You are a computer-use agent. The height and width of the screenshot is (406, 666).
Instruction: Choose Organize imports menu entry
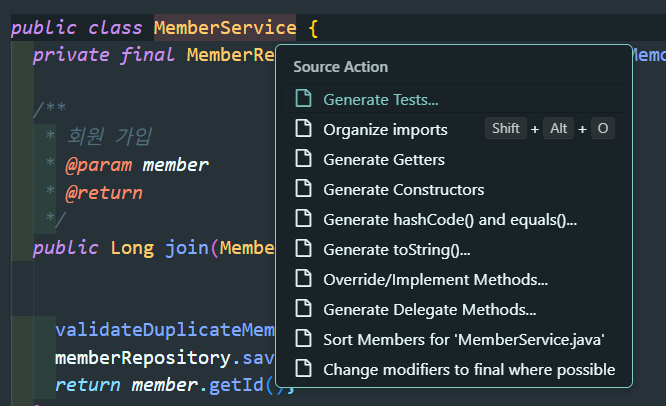[x=385, y=129]
